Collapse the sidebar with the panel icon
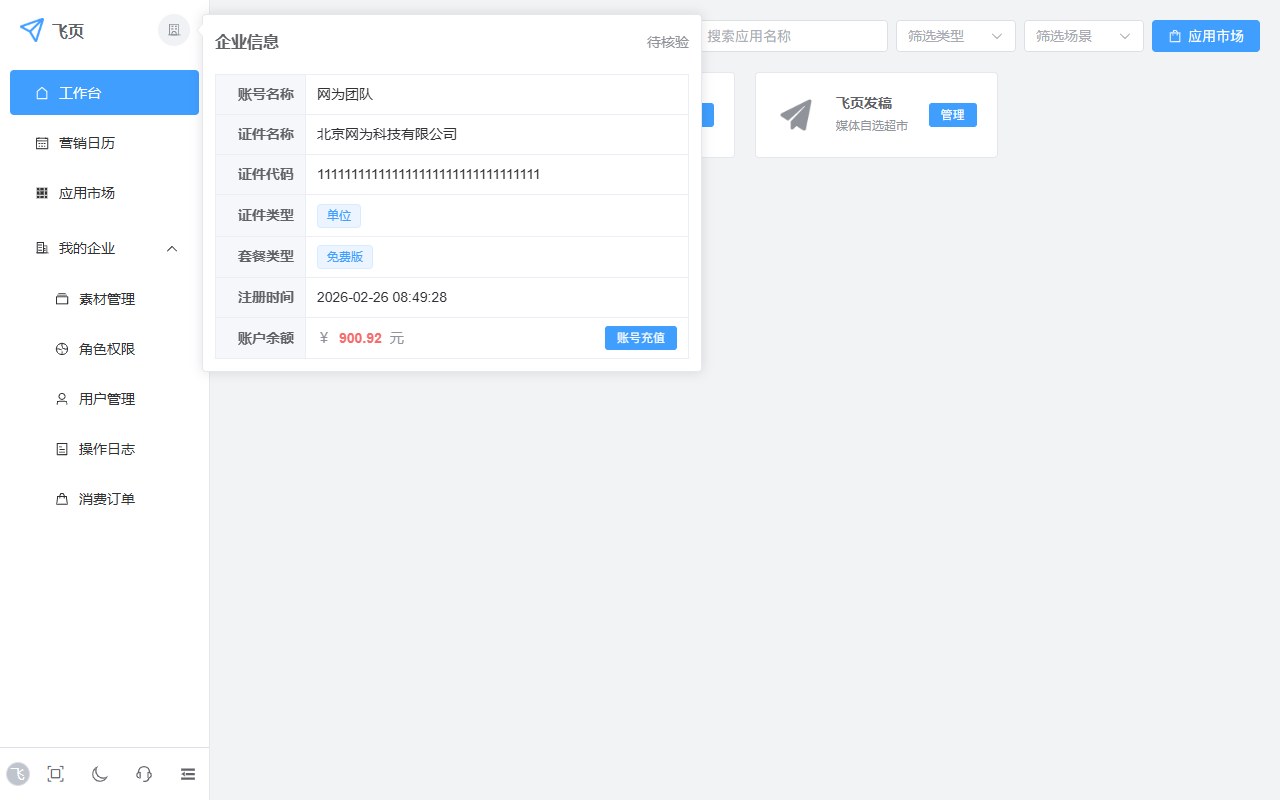The image size is (1280, 800). [187, 773]
